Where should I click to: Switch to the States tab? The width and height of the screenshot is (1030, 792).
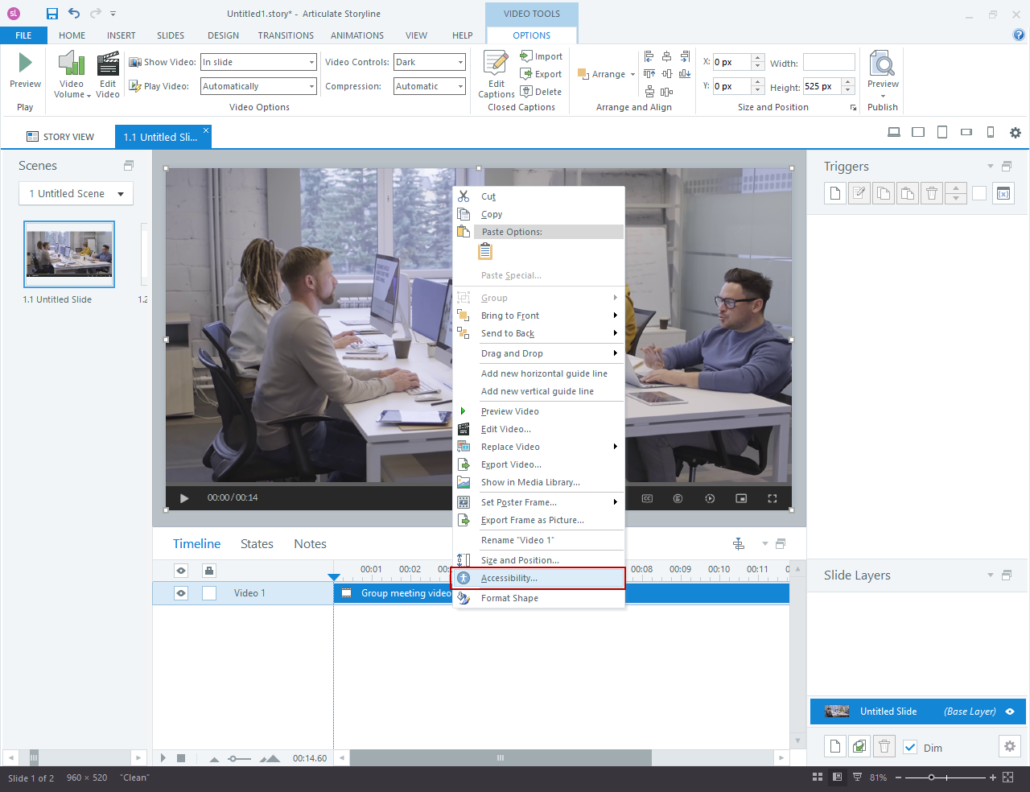point(257,544)
